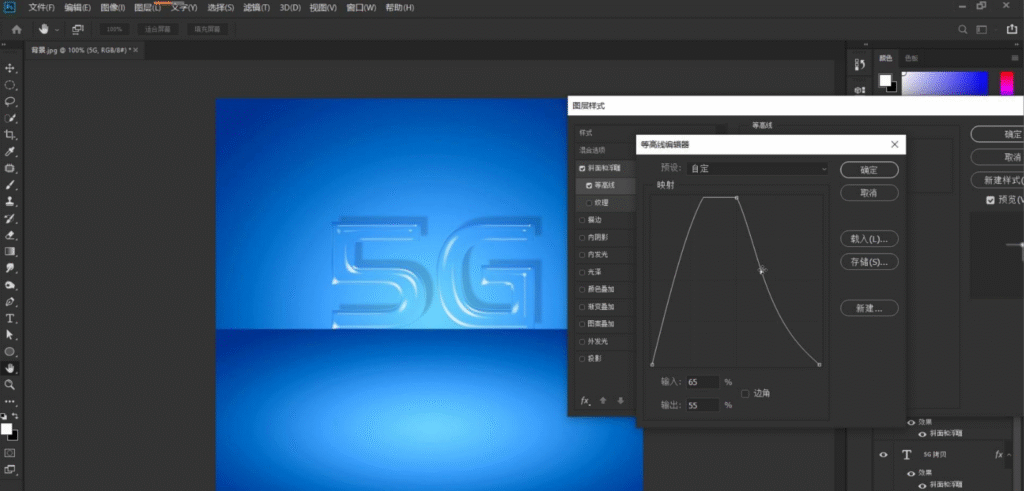Toggle Contour (等高线) checkbox
The image size is (1024, 491).
[590, 185]
